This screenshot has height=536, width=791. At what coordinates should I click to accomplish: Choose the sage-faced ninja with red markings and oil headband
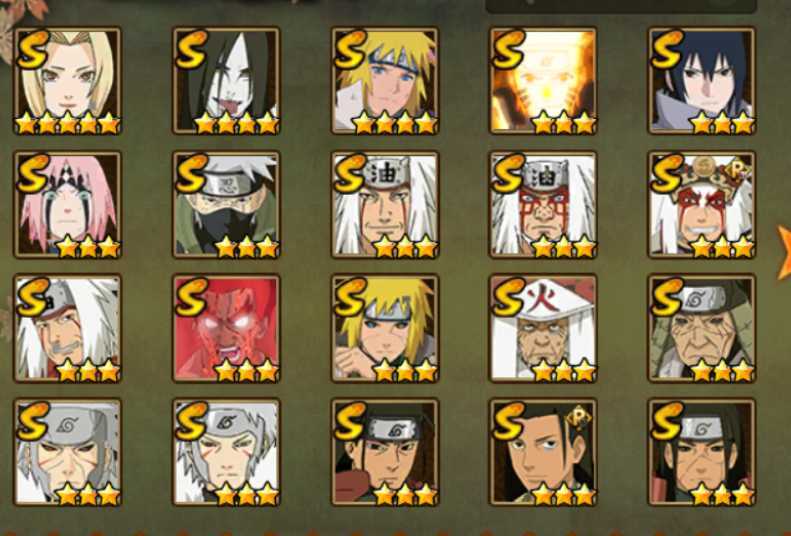coord(543,204)
